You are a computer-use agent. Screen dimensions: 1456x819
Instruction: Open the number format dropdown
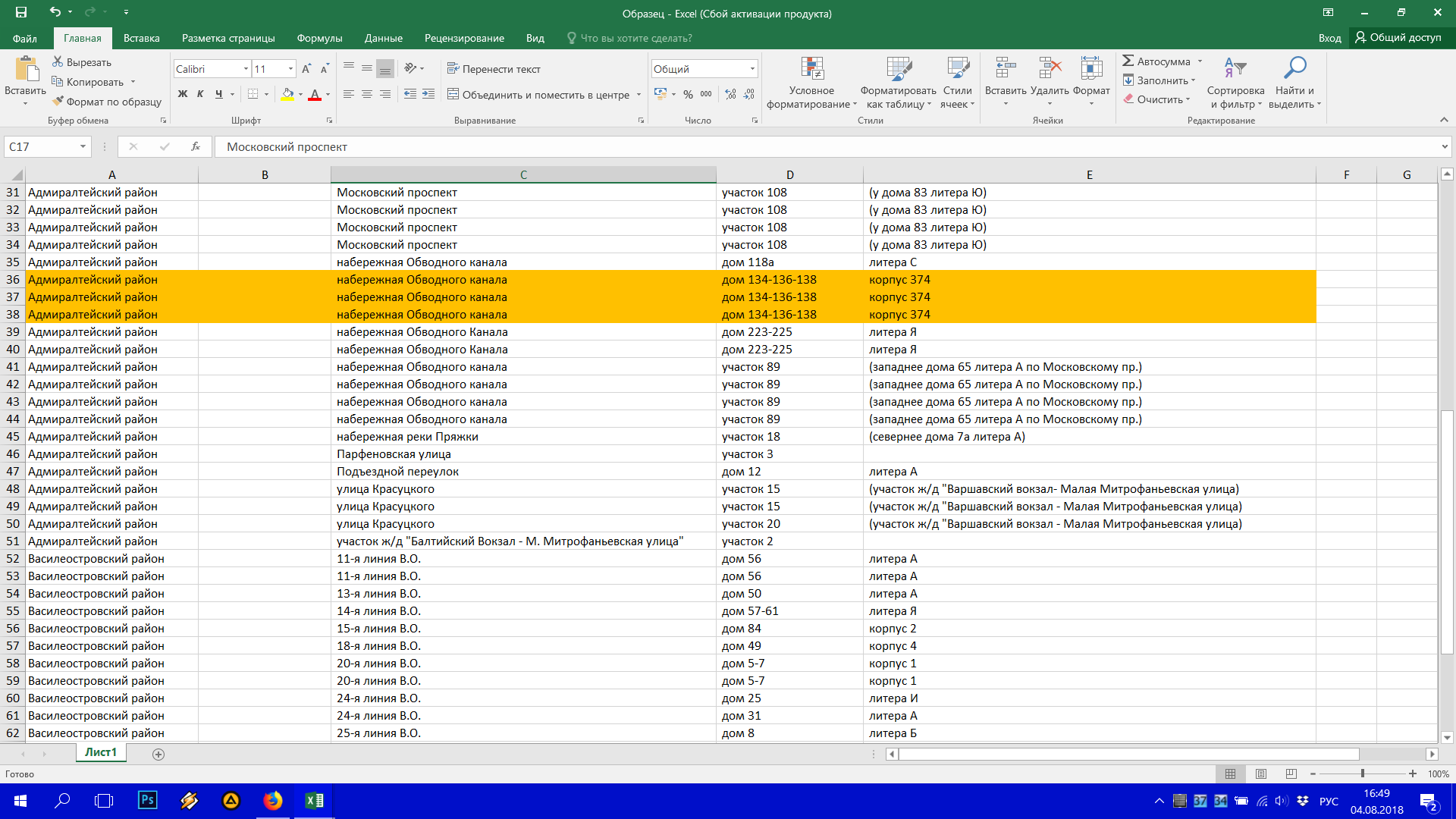click(752, 69)
